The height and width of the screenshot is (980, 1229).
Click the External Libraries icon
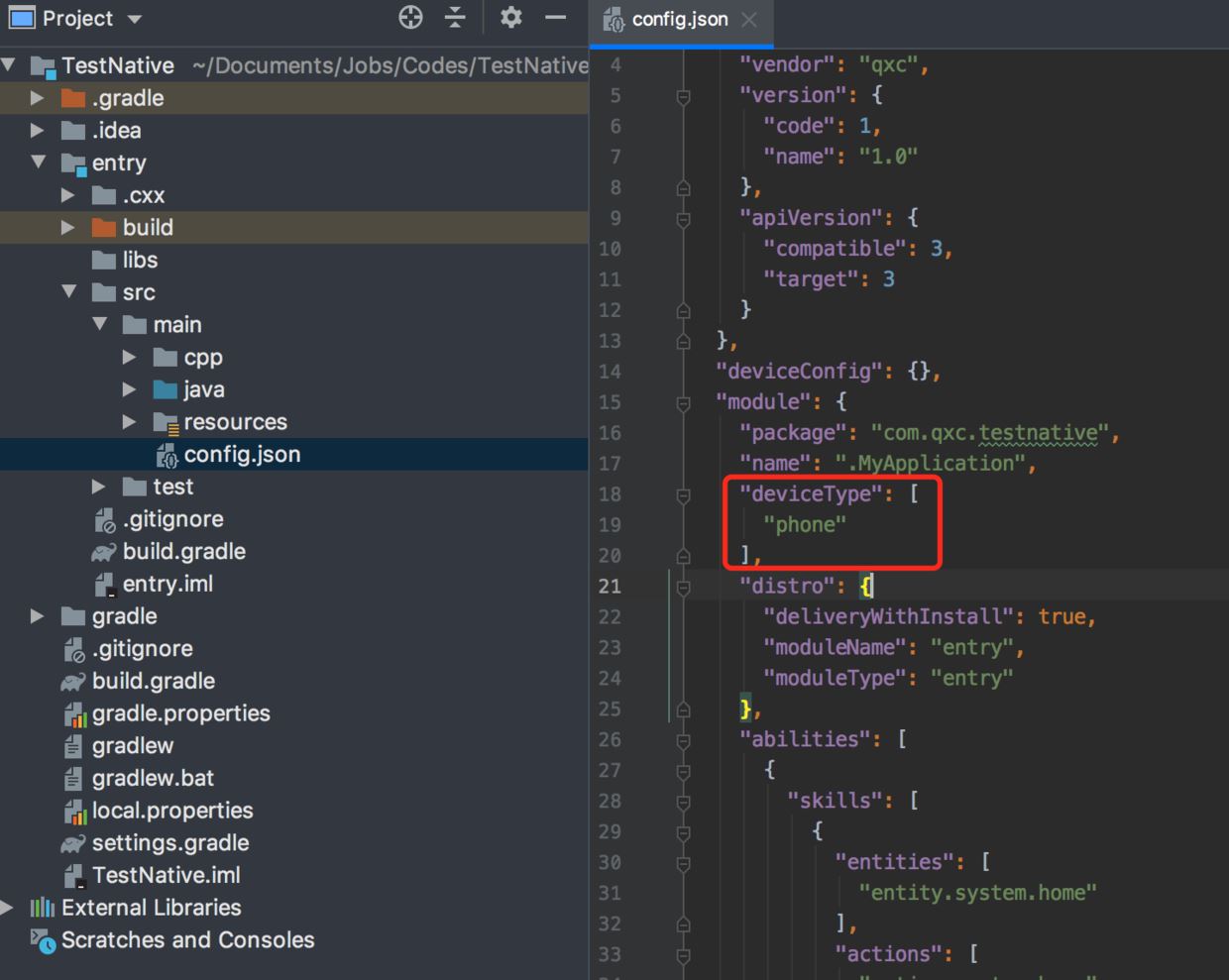coord(43,908)
